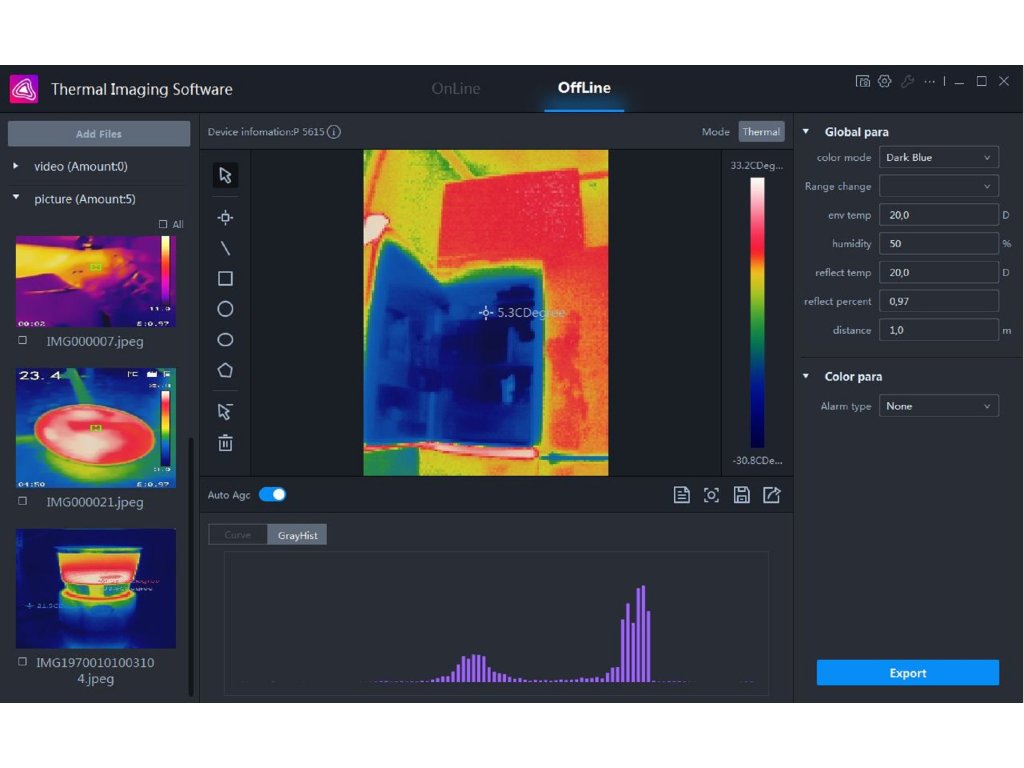Toggle the Auto Agc switch
This screenshot has width=1024, height=768.
pyautogui.click(x=272, y=494)
